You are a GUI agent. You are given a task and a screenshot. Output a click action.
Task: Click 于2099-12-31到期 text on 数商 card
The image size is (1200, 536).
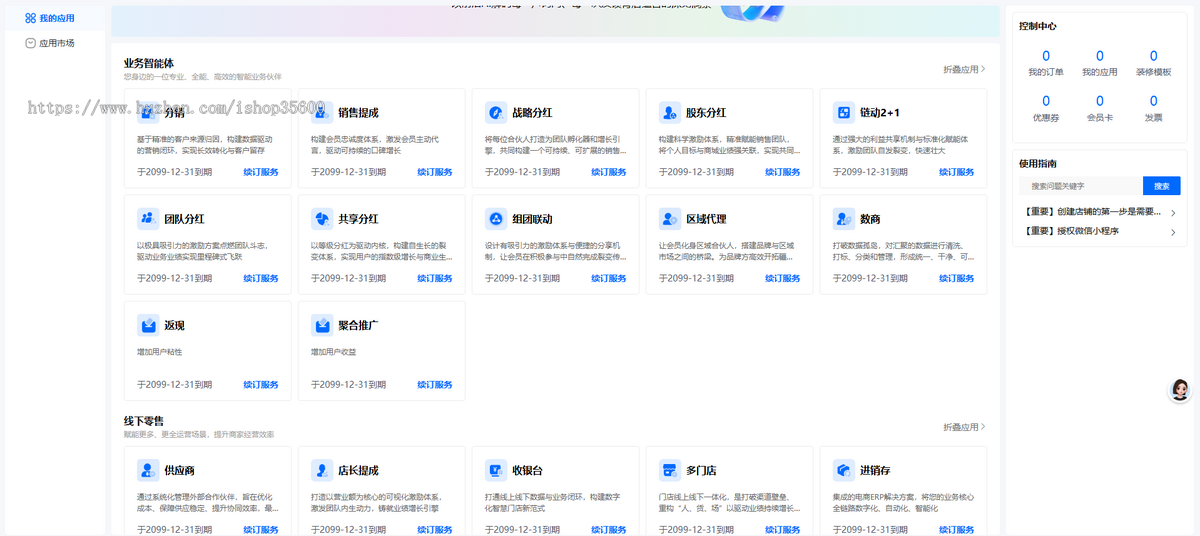tap(870, 278)
